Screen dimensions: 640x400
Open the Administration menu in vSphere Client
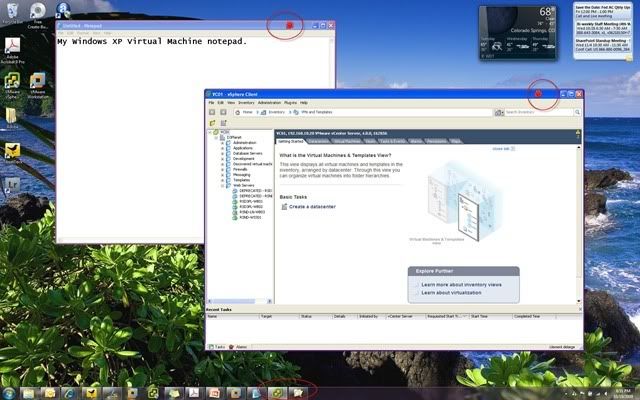(269, 103)
